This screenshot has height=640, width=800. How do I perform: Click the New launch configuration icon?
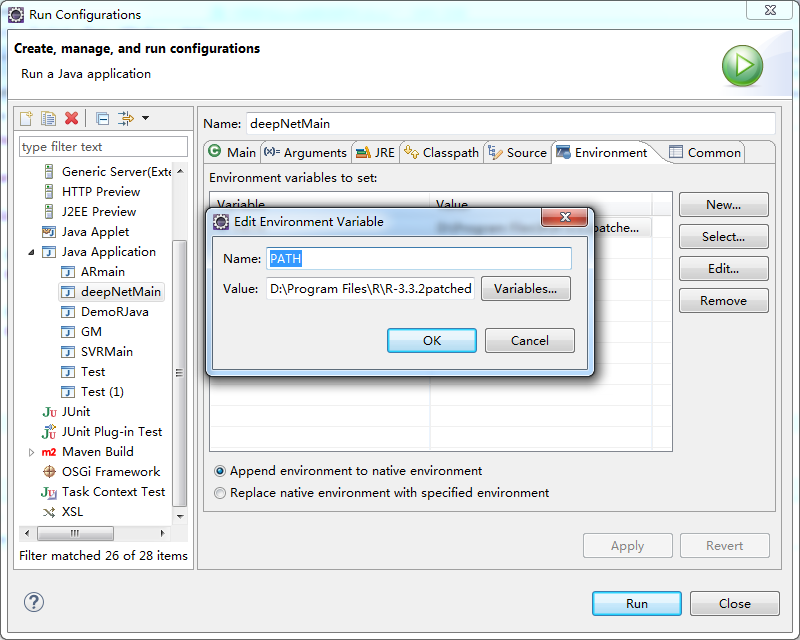(x=27, y=118)
